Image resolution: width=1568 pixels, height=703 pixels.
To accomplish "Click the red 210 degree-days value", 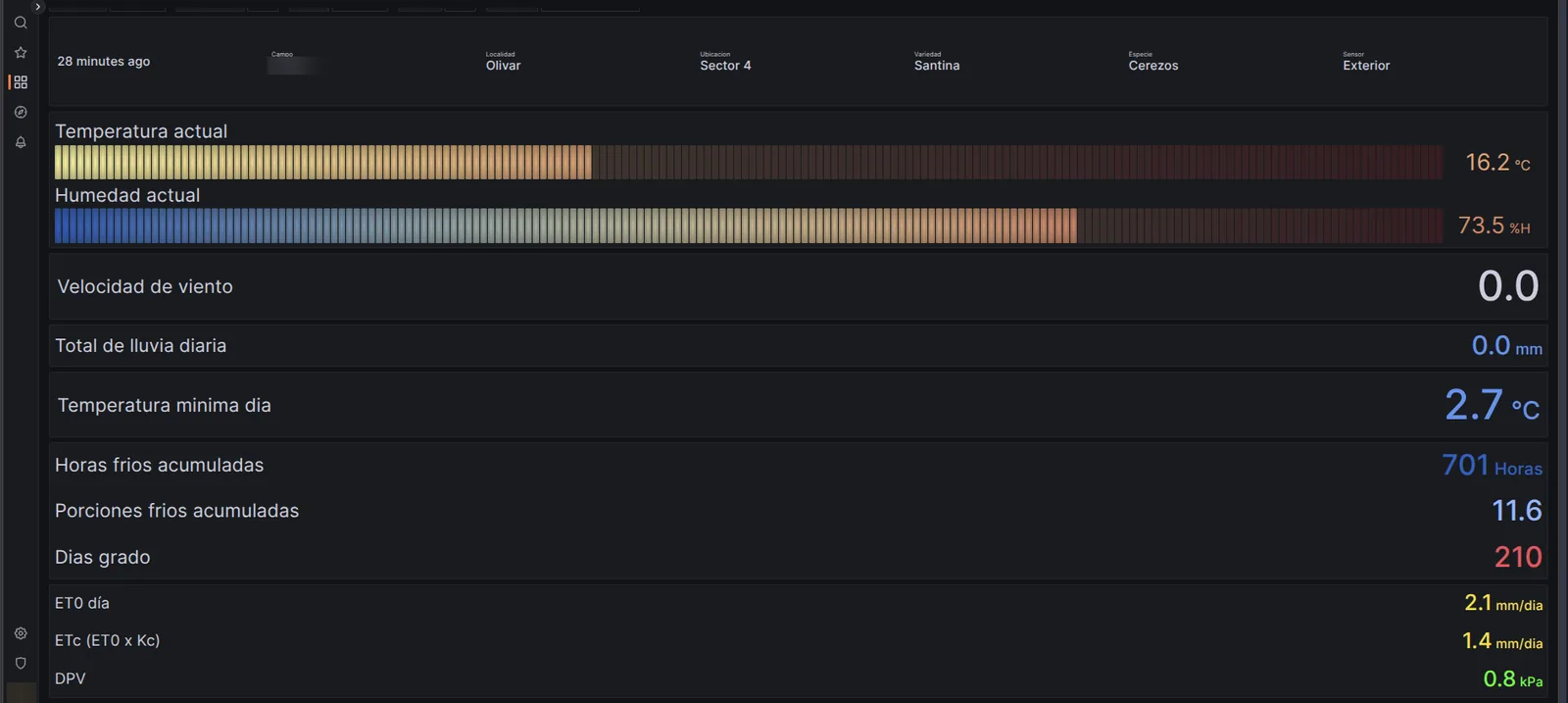I will pyautogui.click(x=1518, y=557).
